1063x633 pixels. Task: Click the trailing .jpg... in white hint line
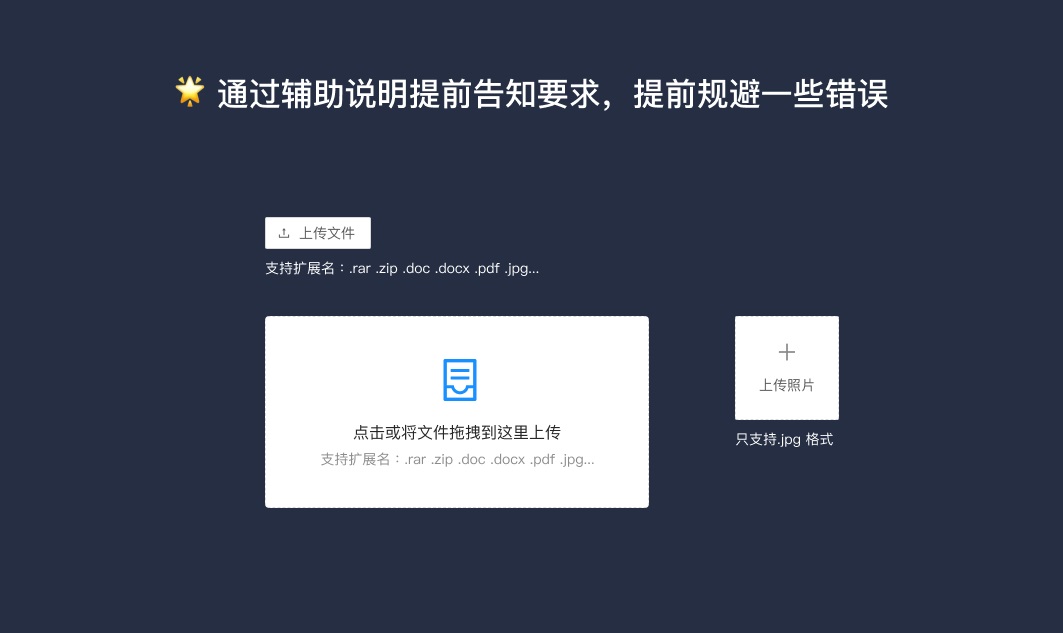click(522, 268)
